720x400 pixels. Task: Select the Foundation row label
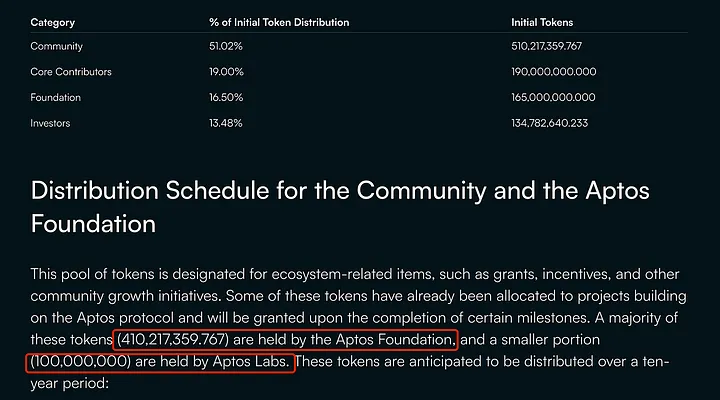coord(56,97)
